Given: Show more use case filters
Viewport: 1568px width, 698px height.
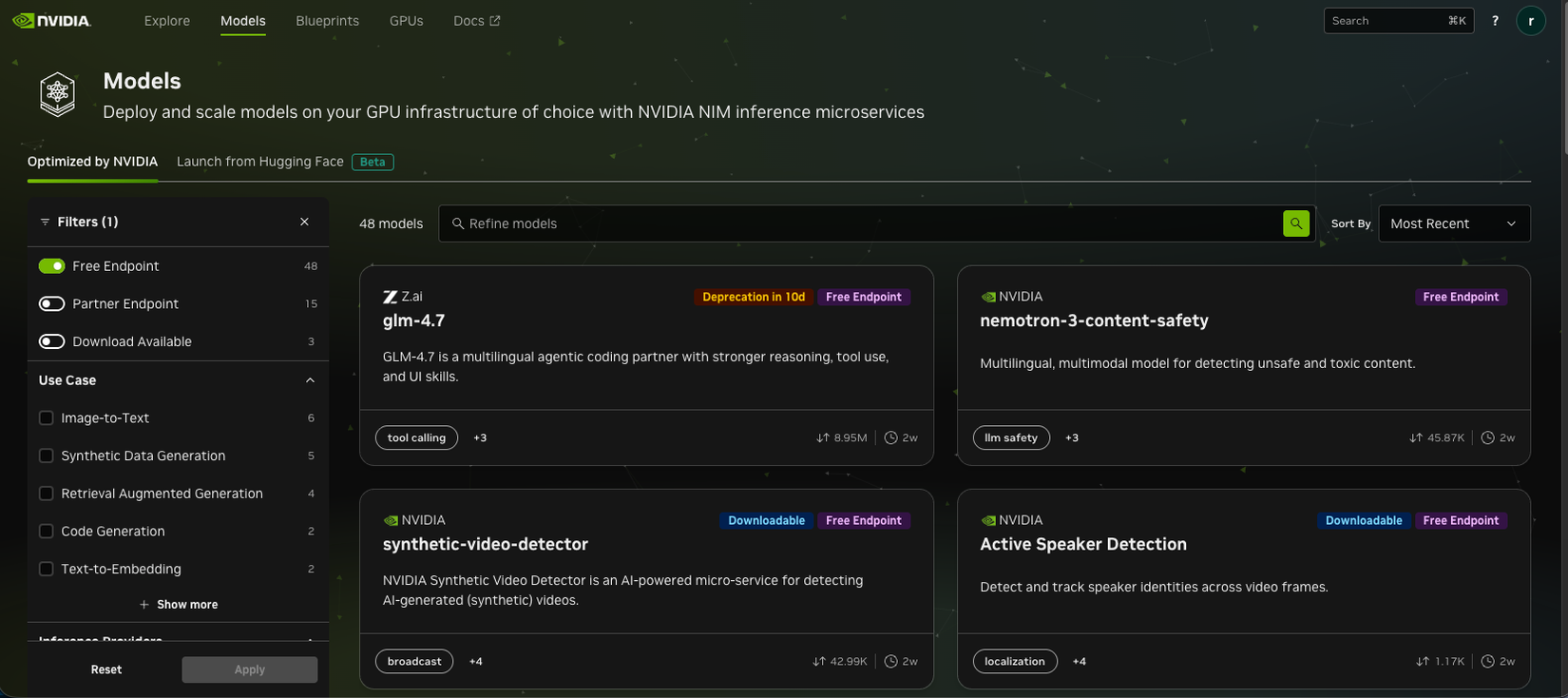Looking at the screenshot, I should 179,605.
